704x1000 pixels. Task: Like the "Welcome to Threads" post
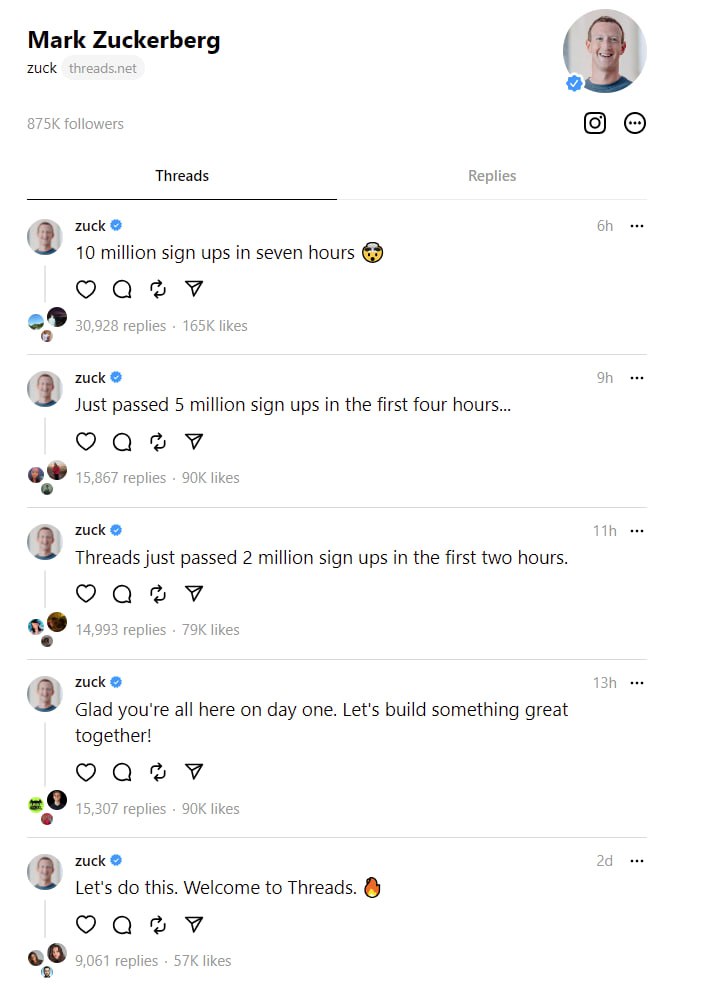(86, 924)
